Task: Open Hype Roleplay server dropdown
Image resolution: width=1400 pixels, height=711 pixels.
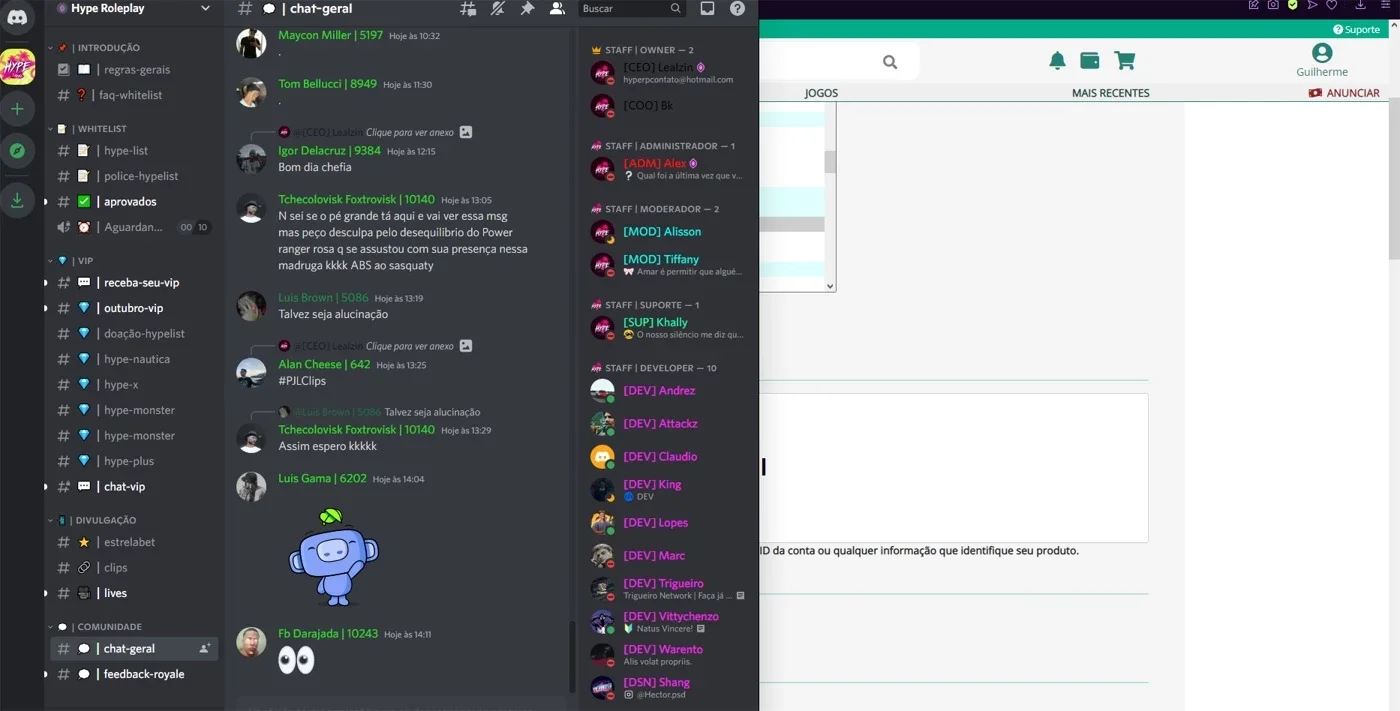Action: (x=134, y=9)
